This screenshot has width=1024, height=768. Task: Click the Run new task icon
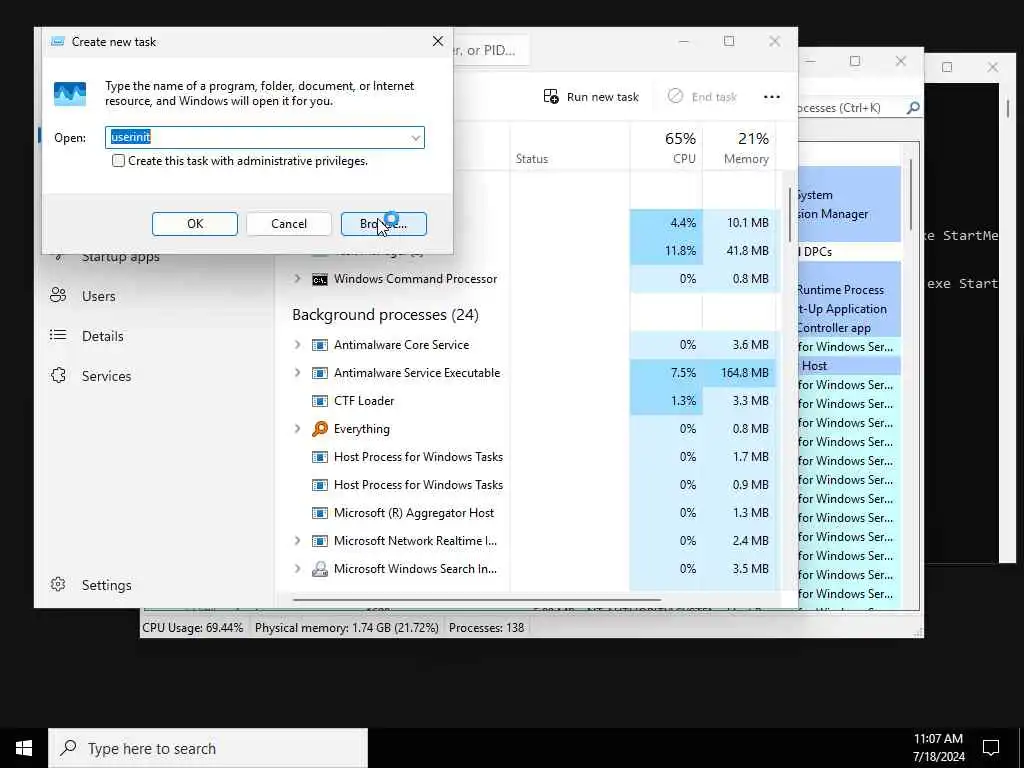[x=551, y=97]
